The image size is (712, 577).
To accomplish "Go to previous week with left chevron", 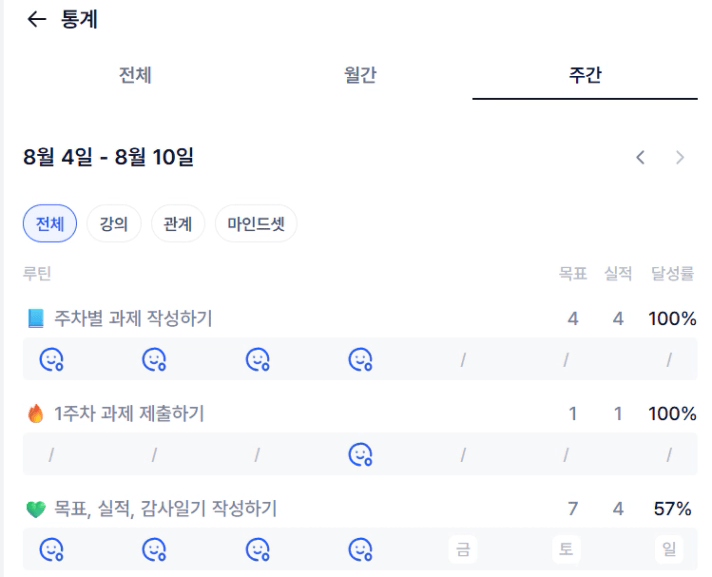I will (x=640, y=158).
